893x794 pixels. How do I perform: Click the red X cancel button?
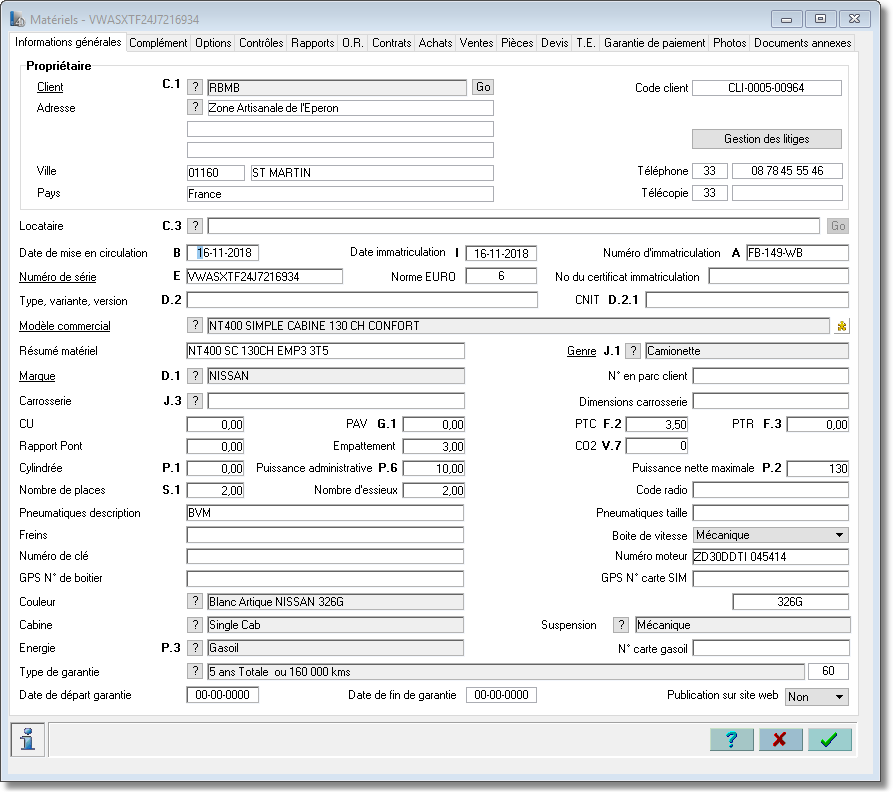(780, 739)
